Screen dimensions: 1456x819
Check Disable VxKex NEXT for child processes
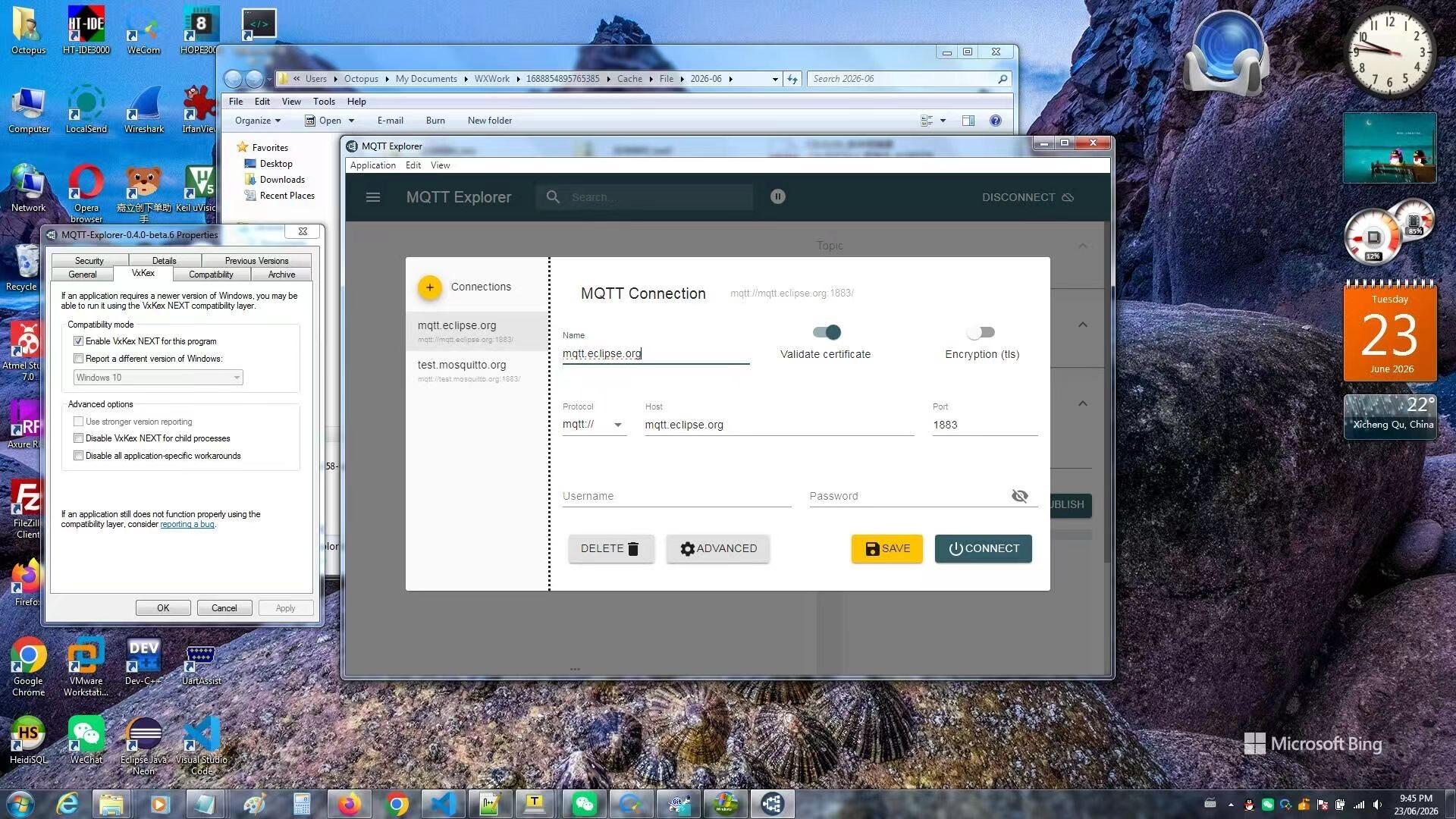coord(78,438)
